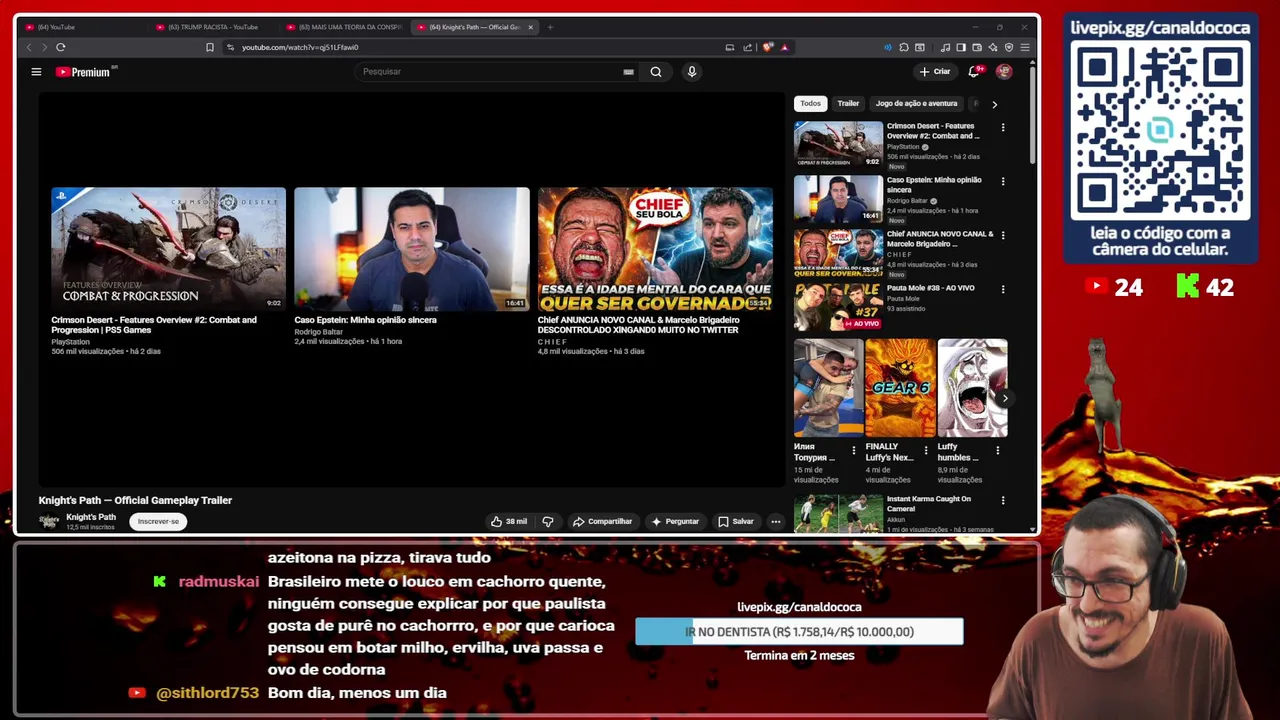Click the youtube.com address bar URL
Viewport: 1280px width, 720px height.
300,47
